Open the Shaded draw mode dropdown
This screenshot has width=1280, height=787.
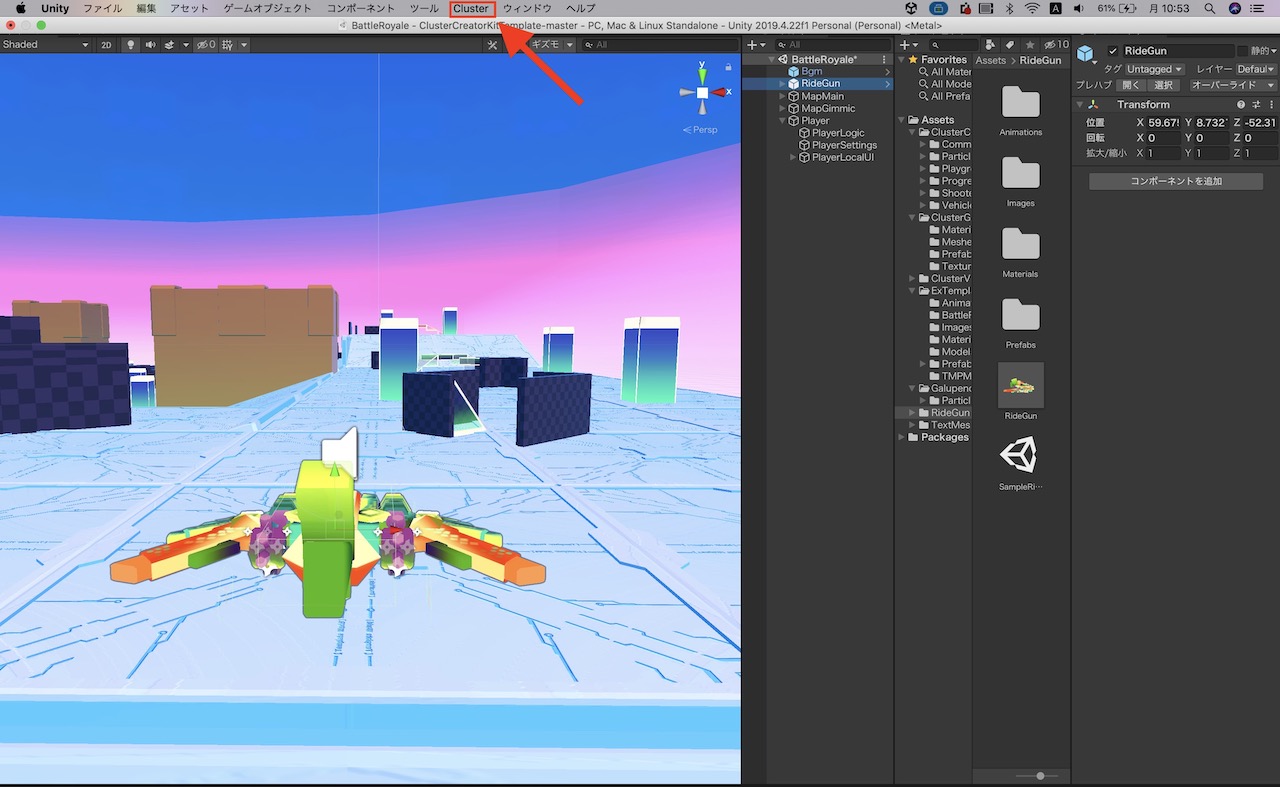(45, 45)
